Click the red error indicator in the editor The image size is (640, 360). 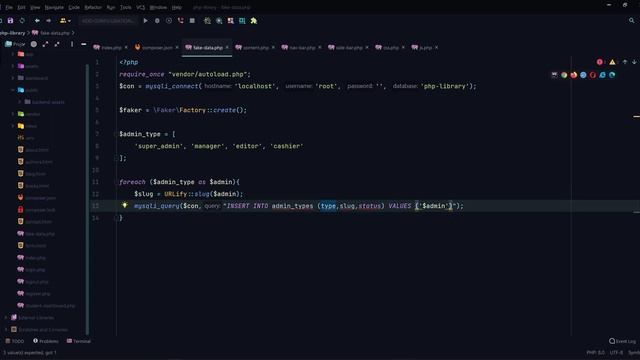click(600, 62)
